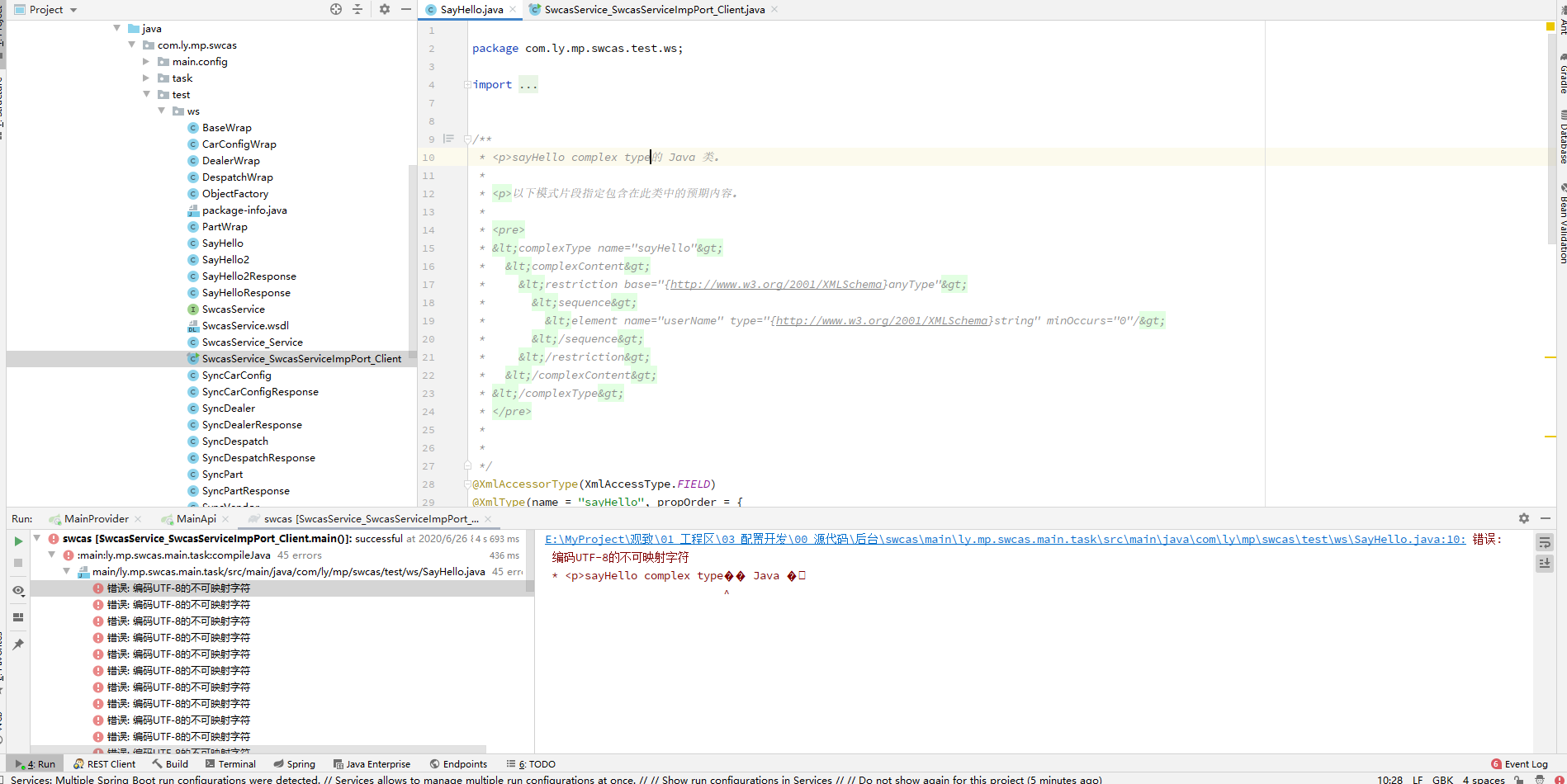
Task: Toggle the pin tab icon in the Run toolbar
Action: [18, 645]
